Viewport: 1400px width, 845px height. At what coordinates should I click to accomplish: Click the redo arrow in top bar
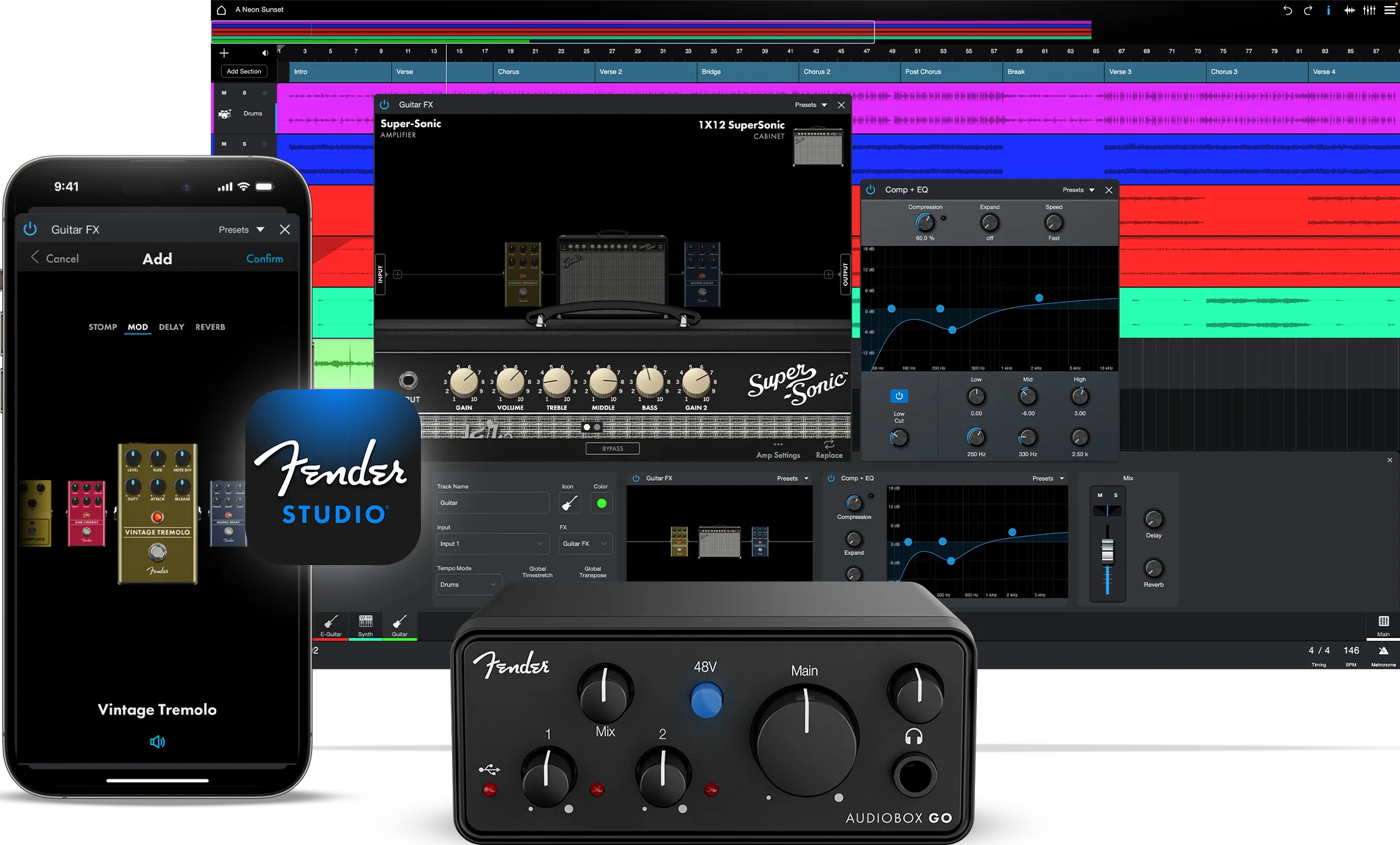(1308, 10)
